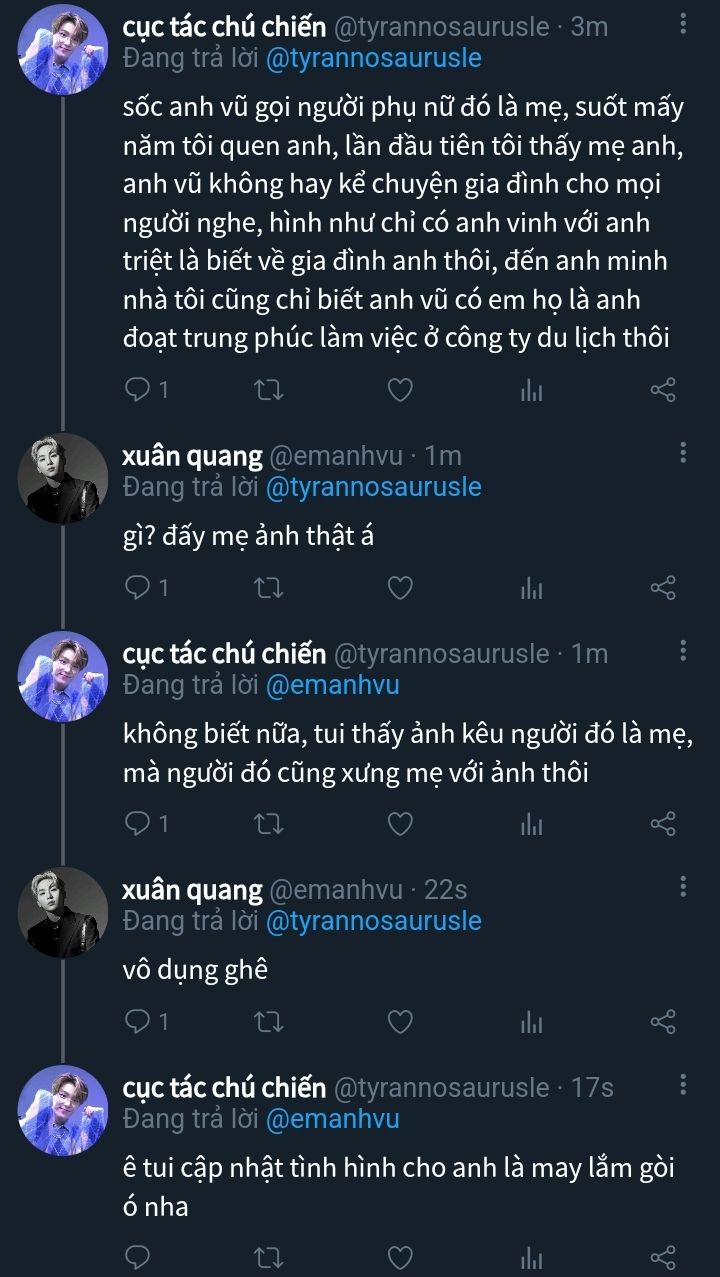
Task: Open more options menu on first tweet
Action: (683, 24)
